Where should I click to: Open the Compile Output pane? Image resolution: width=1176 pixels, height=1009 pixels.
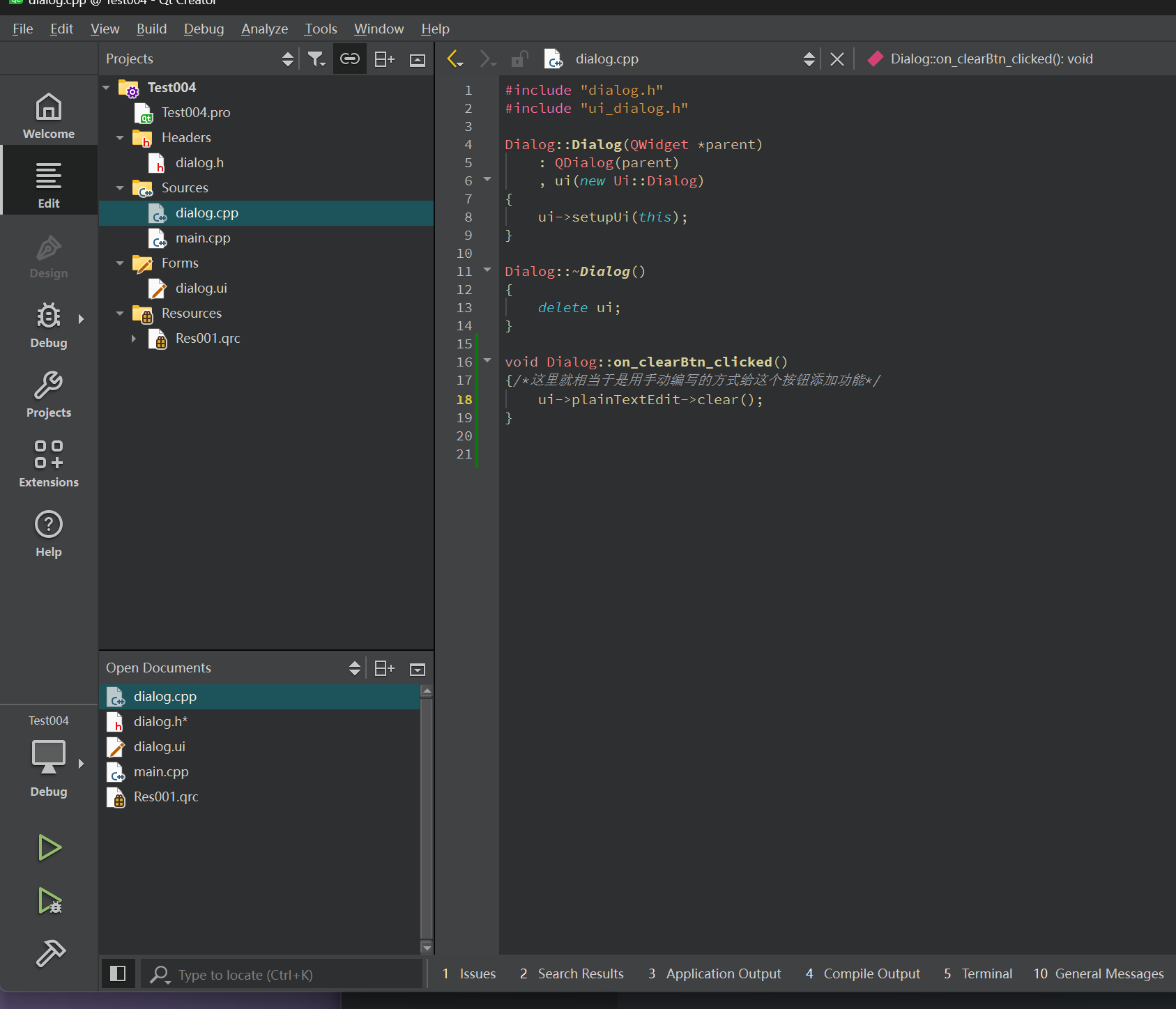863,973
